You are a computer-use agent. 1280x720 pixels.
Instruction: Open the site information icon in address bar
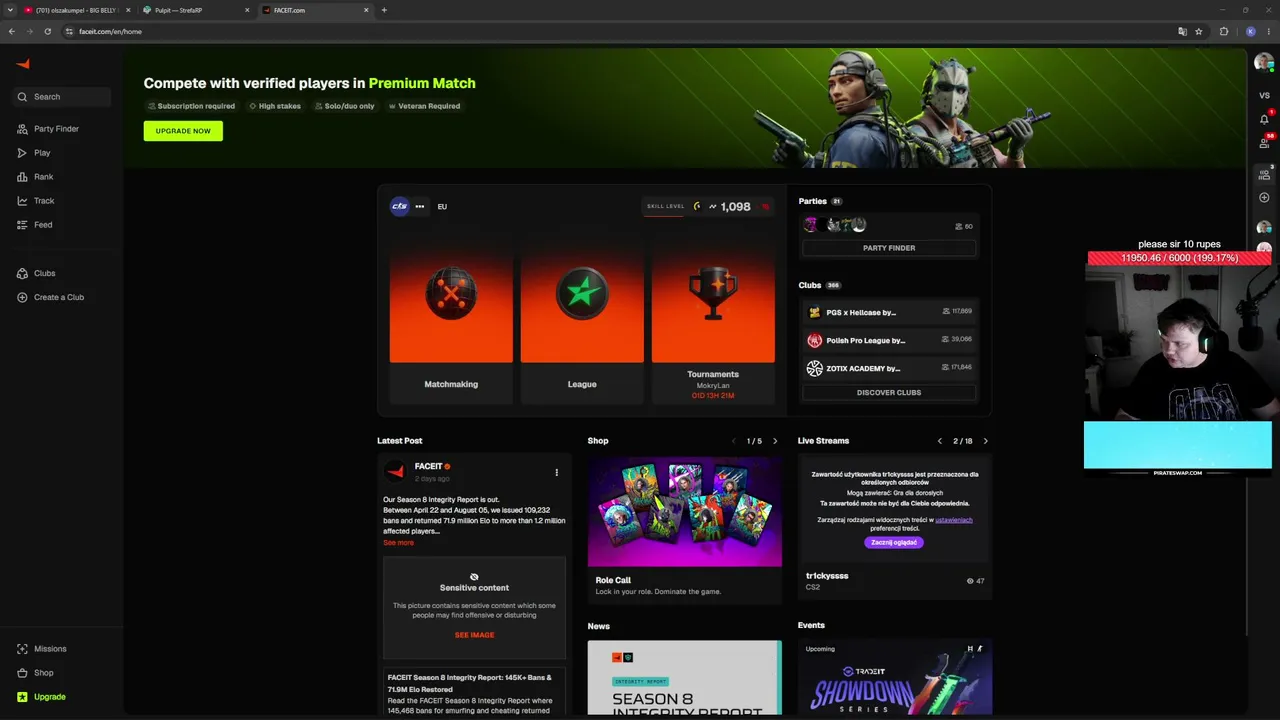[69, 31]
